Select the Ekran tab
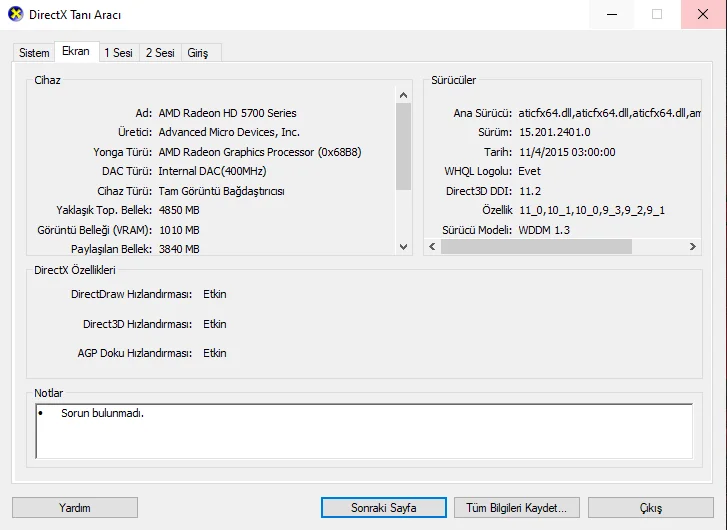This screenshot has width=727, height=530. 76,51
